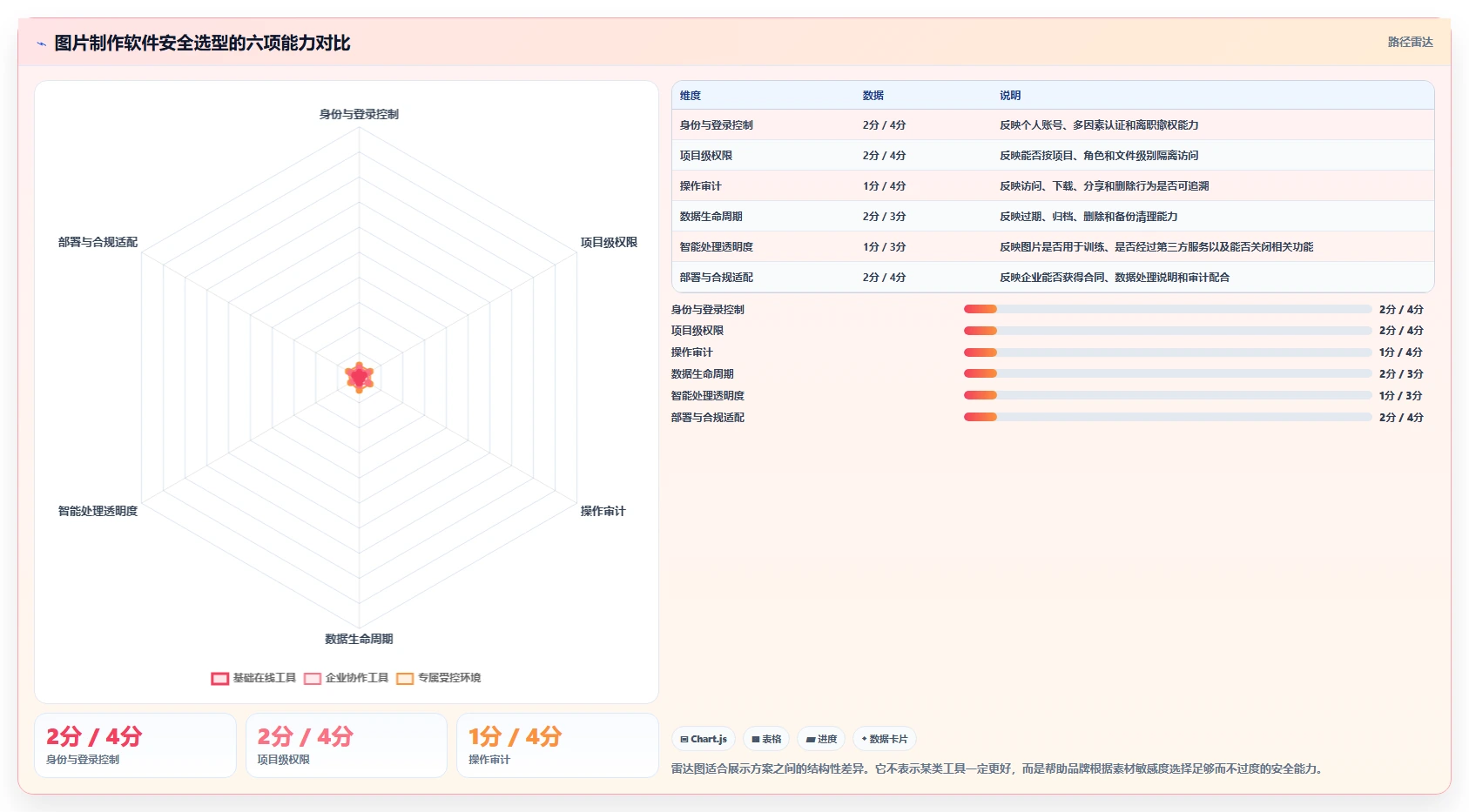The image size is (1469, 812).
Task: Click the 表格 tag chip
Action: [x=766, y=739]
